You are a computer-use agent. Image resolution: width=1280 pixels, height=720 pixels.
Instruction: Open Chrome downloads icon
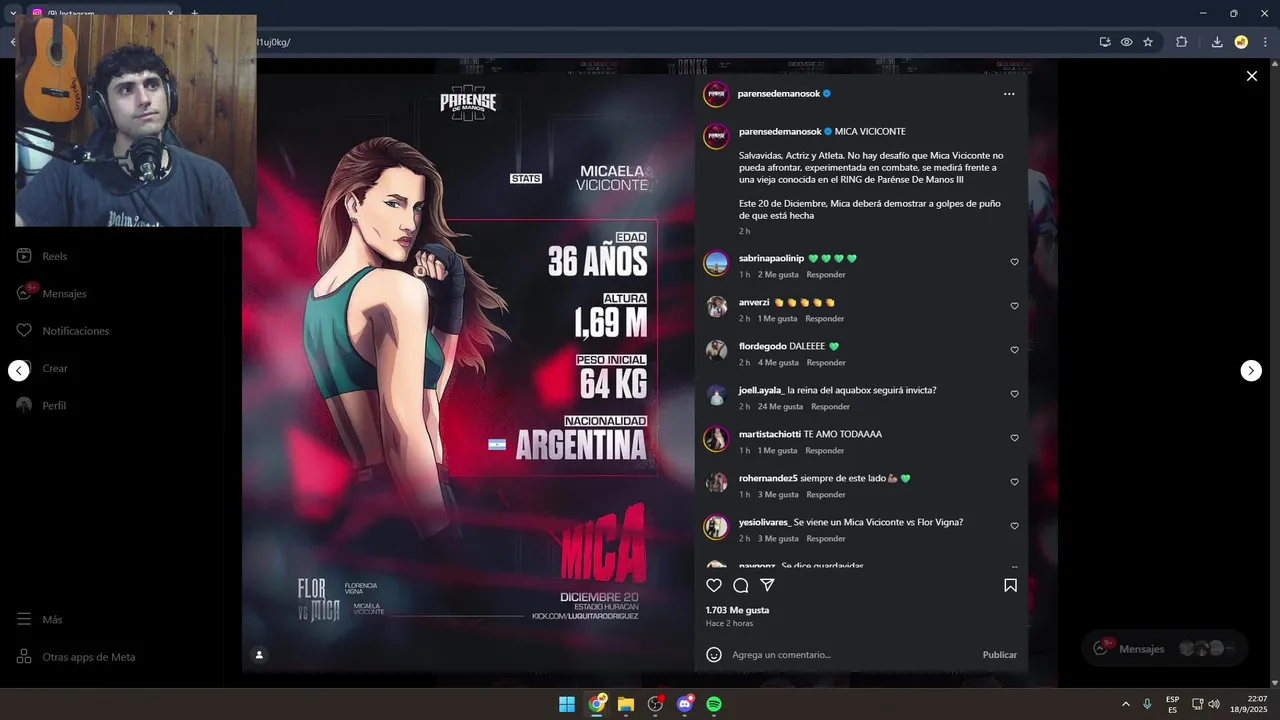[x=1217, y=42]
